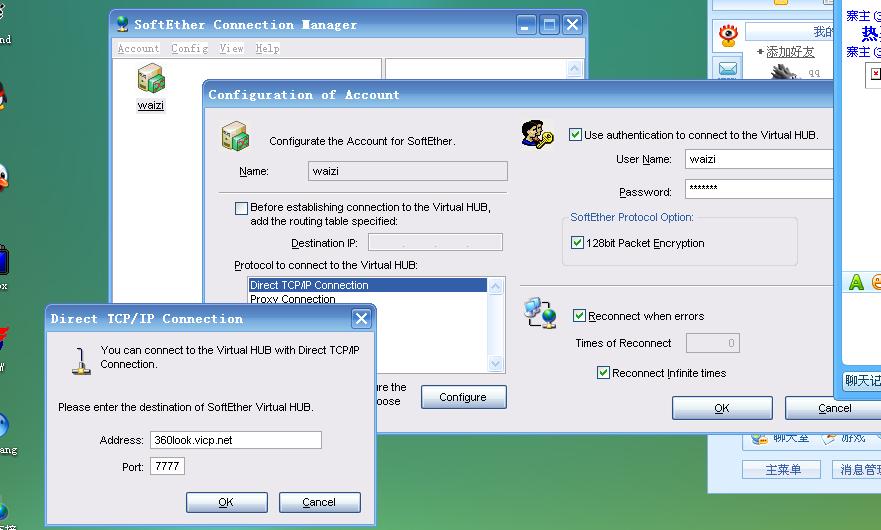The width and height of the screenshot is (881, 530).
Task: Click Cancel in Configuration of Account dialog
Action: [x=833, y=408]
